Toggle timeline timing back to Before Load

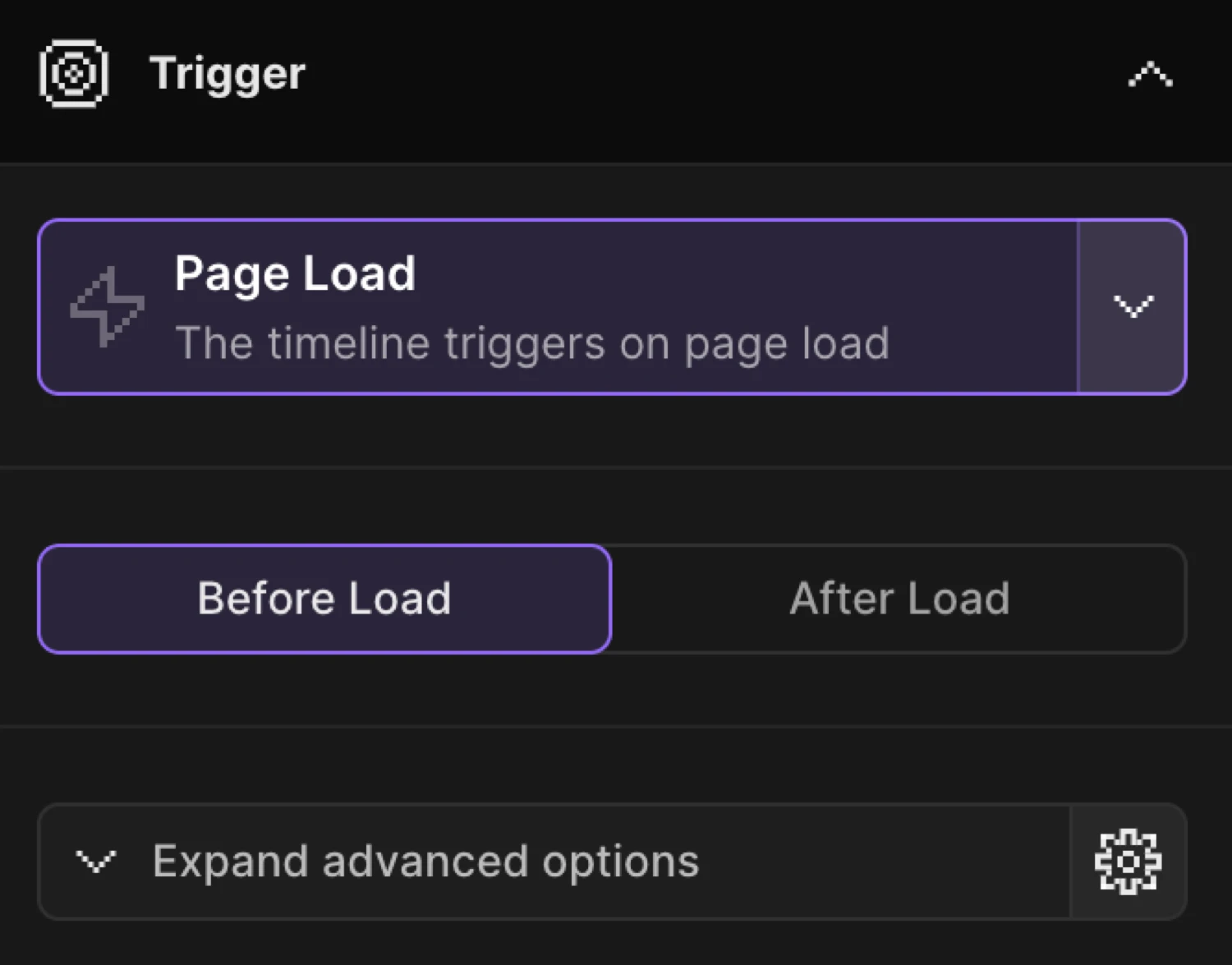click(324, 598)
